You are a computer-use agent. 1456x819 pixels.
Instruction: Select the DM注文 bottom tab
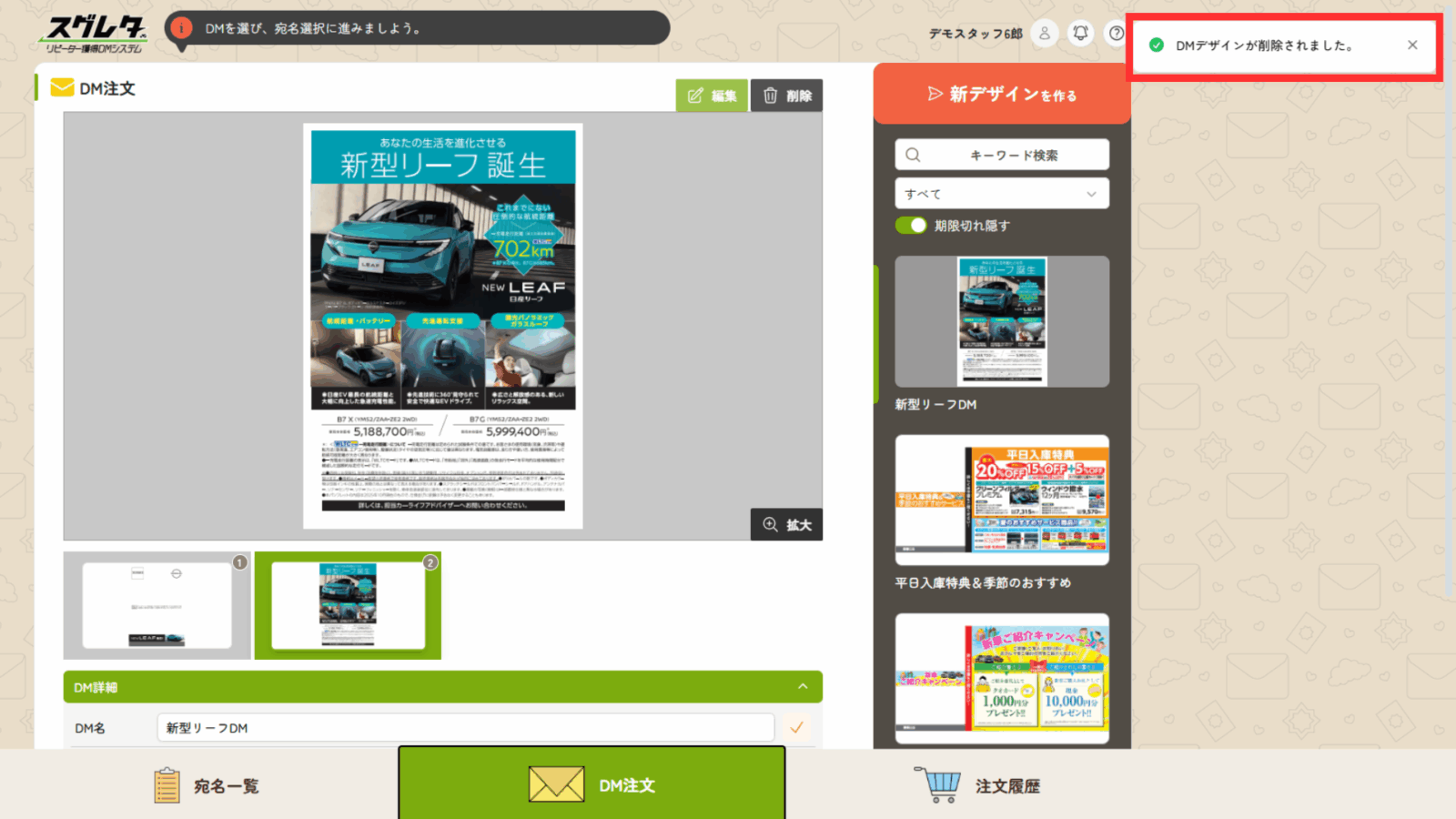pos(591,784)
